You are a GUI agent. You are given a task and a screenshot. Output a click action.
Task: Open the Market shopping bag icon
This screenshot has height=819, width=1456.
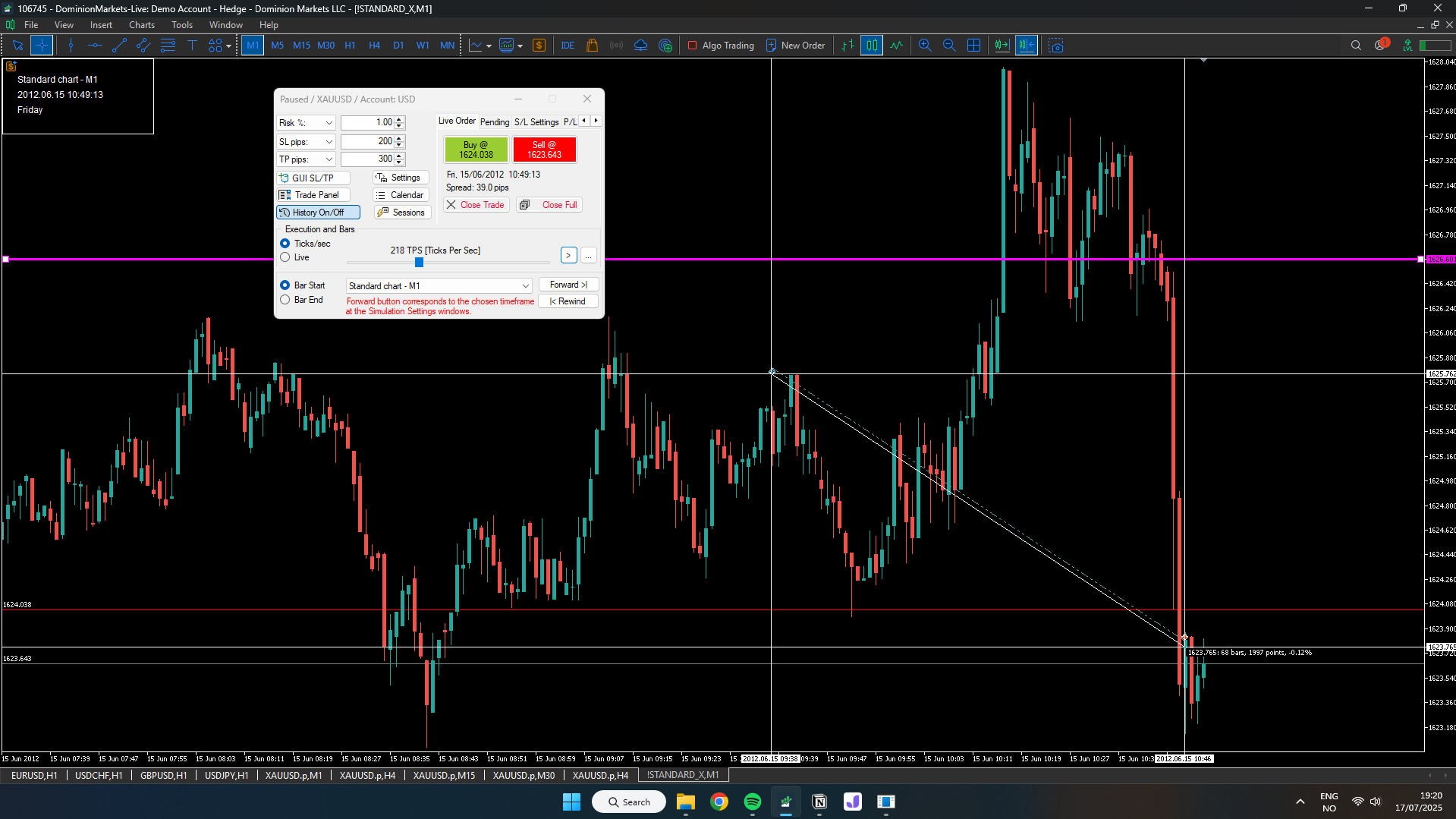[593, 46]
